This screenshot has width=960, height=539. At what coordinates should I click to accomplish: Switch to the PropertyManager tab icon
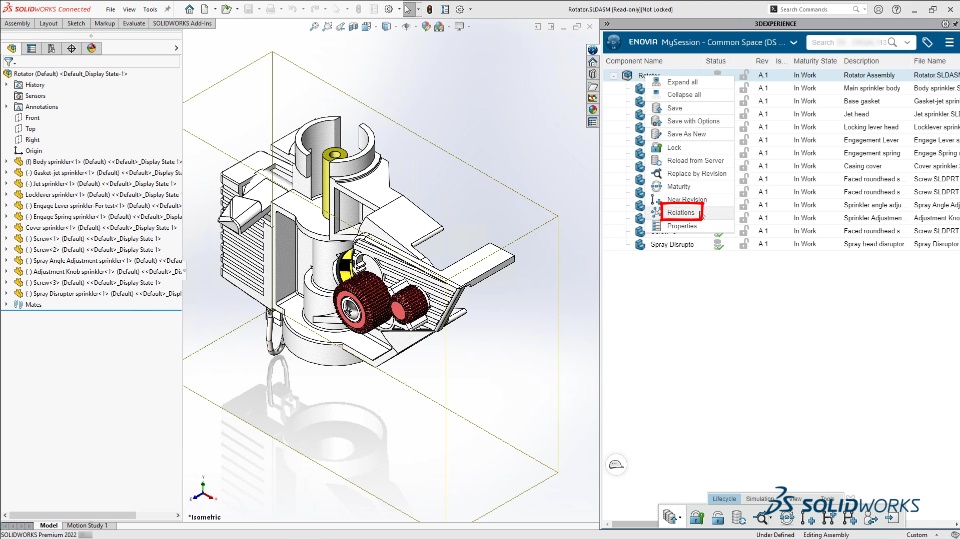tap(31, 48)
